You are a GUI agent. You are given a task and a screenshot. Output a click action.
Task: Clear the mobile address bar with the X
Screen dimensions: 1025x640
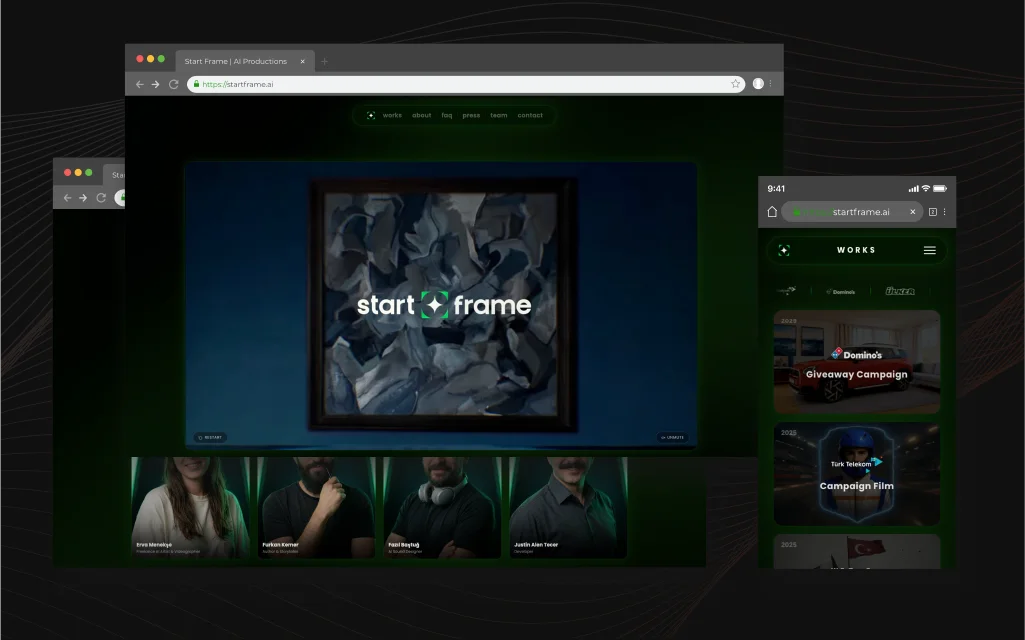(x=913, y=212)
